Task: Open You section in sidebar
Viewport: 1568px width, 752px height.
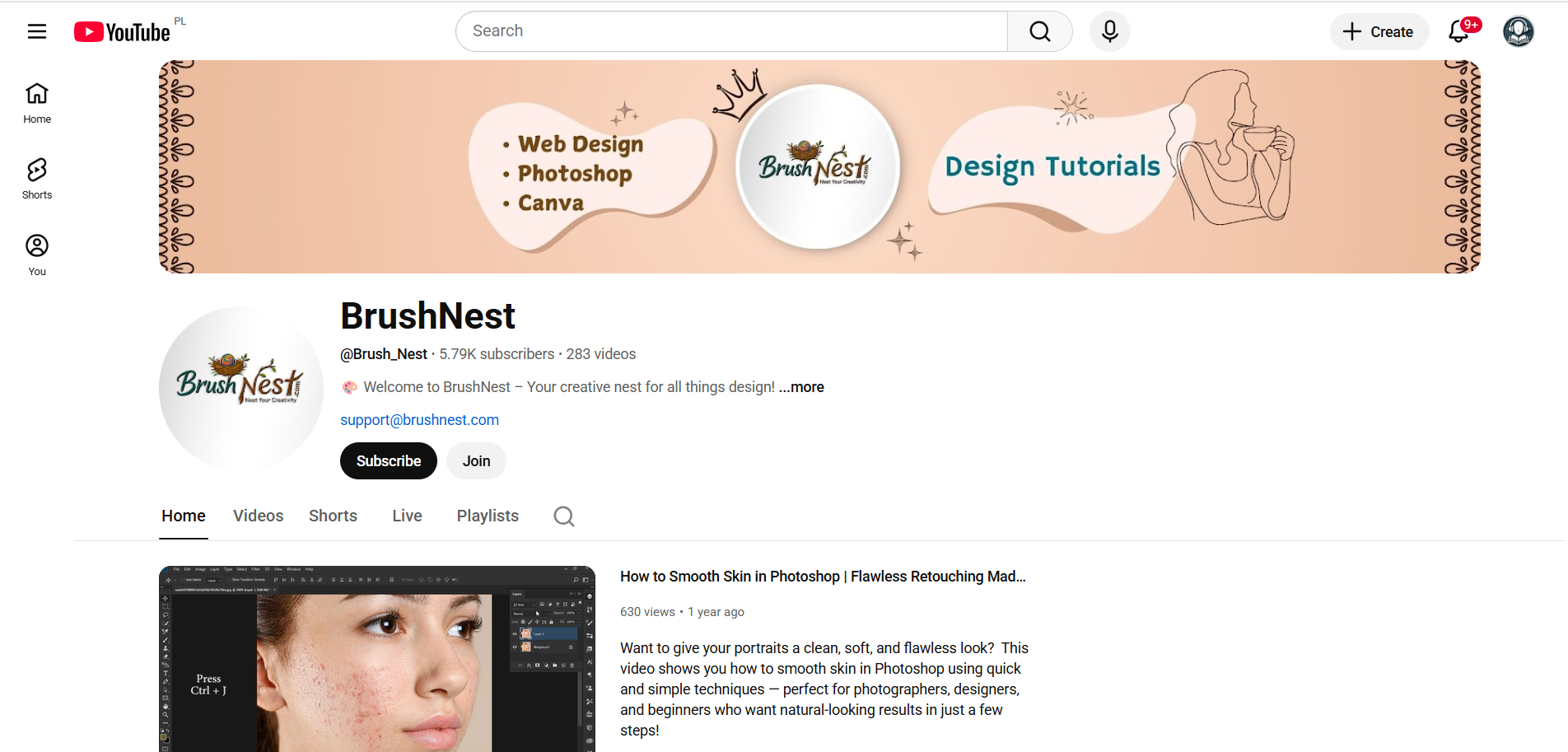Action: tap(37, 255)
